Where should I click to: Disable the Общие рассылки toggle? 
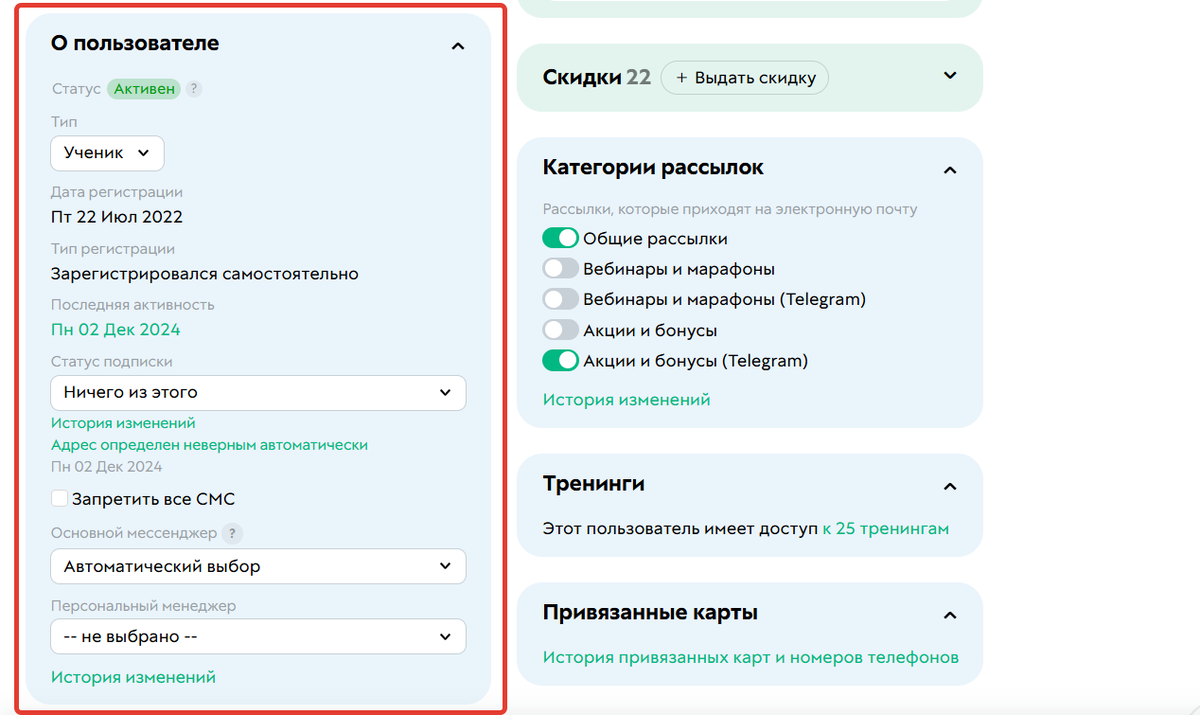point(561,237)
